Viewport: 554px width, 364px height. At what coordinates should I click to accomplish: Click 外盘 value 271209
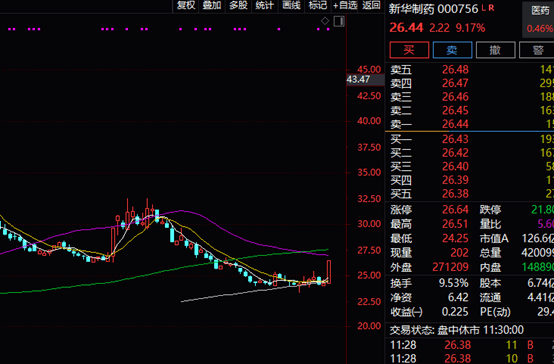(x=451, y=267)
